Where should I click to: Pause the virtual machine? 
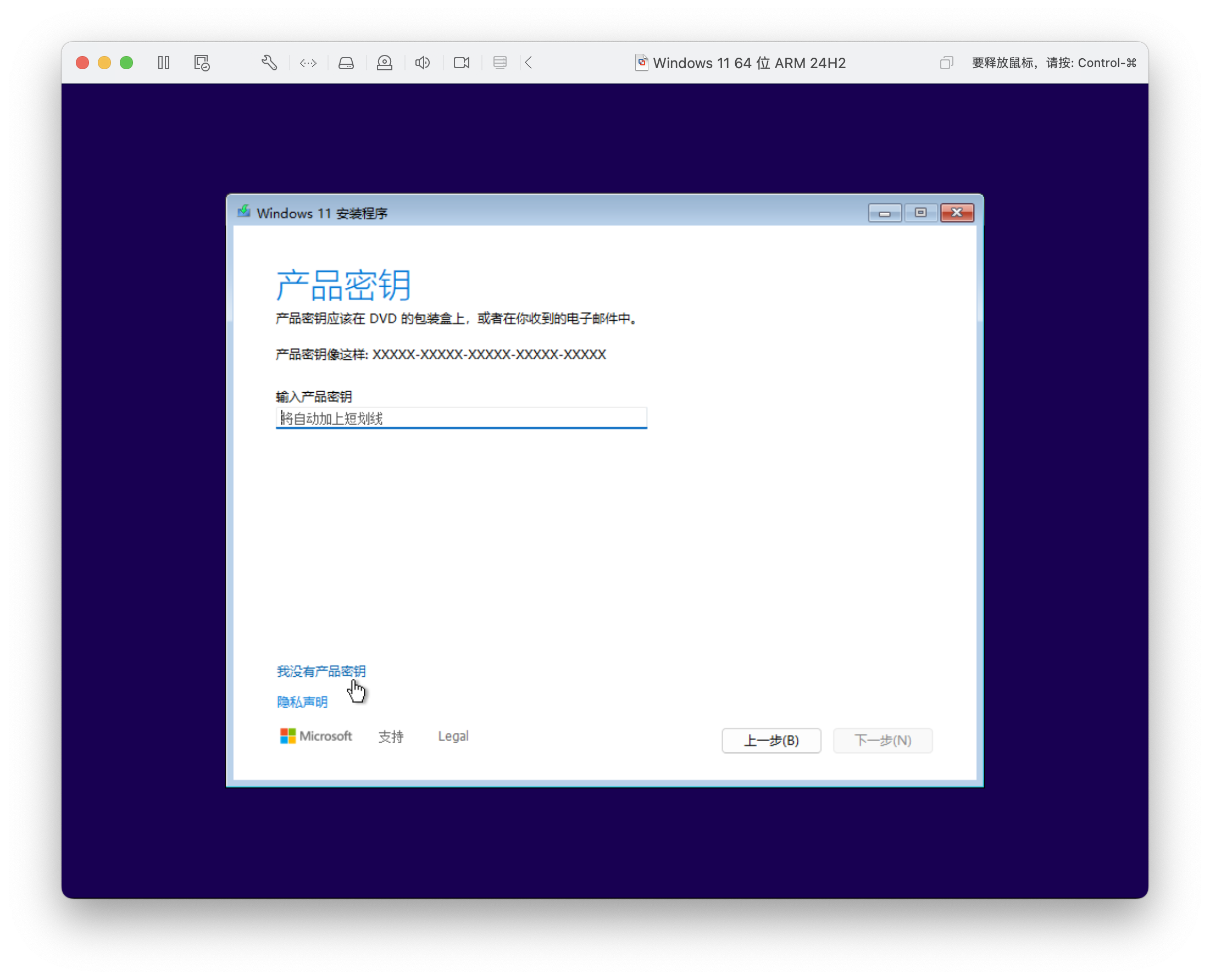click(164, 63)
